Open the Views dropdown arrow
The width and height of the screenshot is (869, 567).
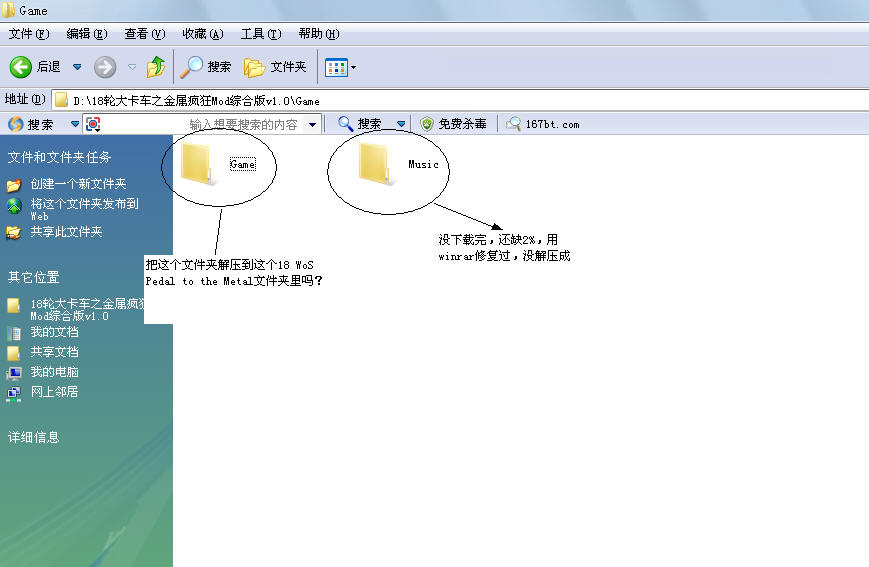pyautogui.click(x=354, y=68)
